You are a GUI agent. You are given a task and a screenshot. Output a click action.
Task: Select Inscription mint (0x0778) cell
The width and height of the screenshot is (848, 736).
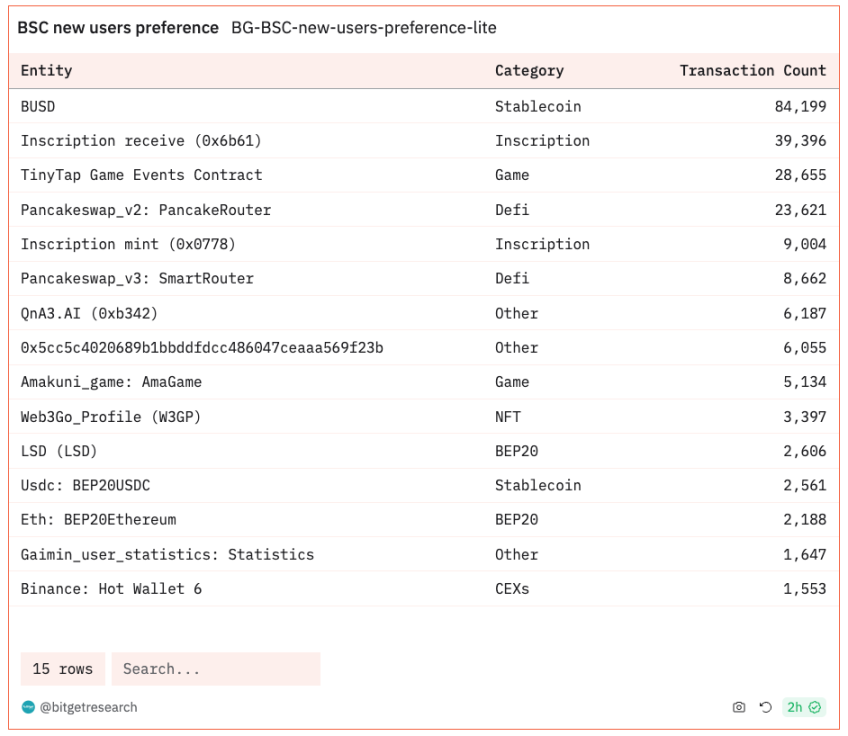click(128, 244)
